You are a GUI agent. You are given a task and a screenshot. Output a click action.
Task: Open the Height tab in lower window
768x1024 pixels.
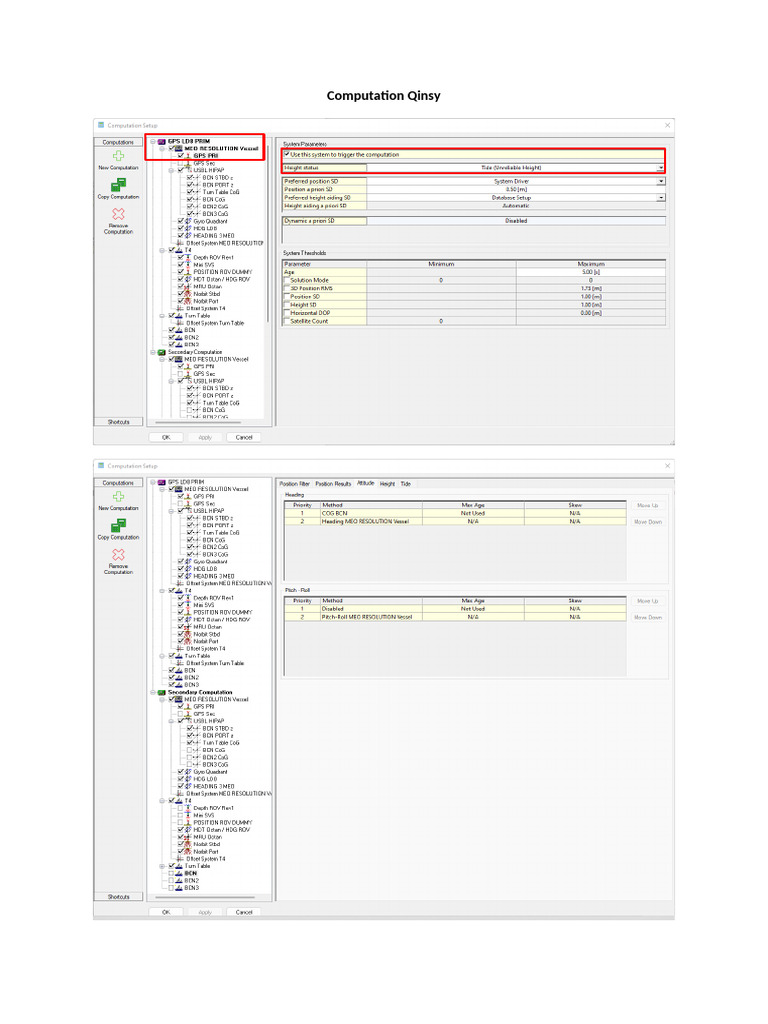pos(387,484)
